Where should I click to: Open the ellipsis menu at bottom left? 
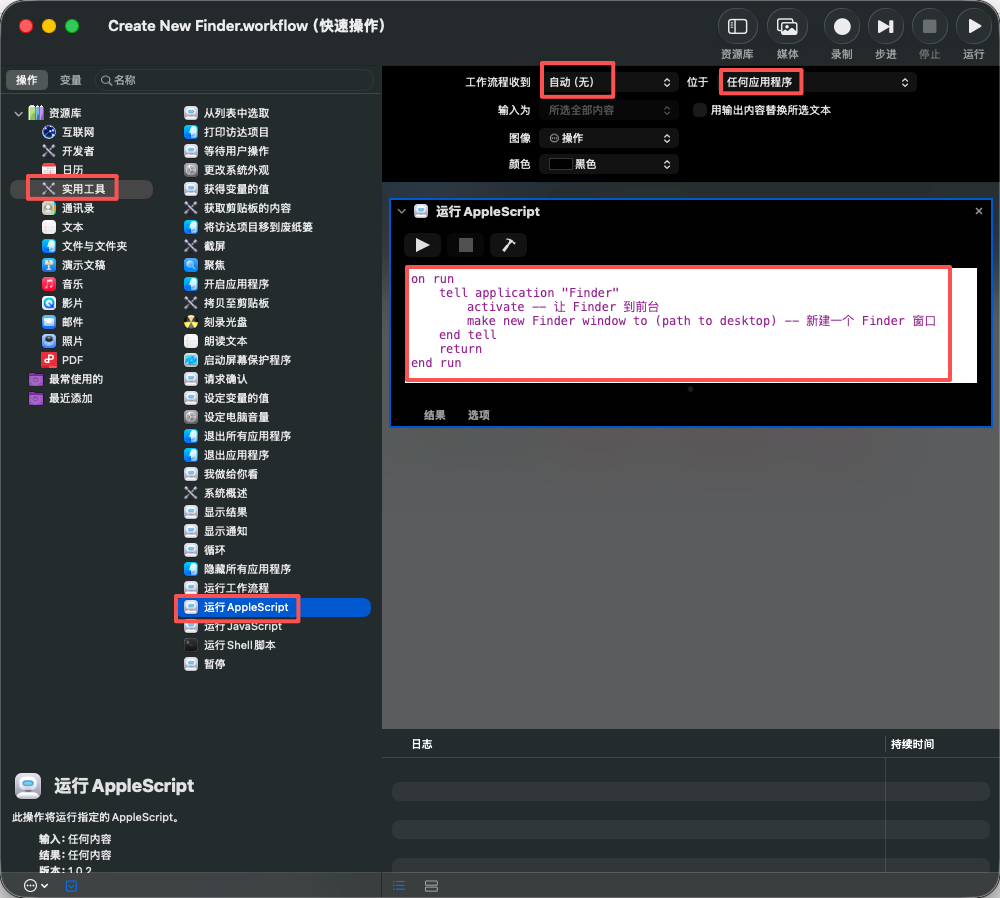[x=36, y=885]
